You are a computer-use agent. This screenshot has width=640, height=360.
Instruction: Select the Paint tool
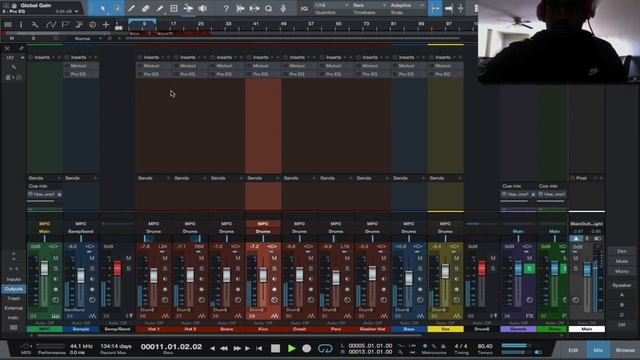[x=160, y=8]
